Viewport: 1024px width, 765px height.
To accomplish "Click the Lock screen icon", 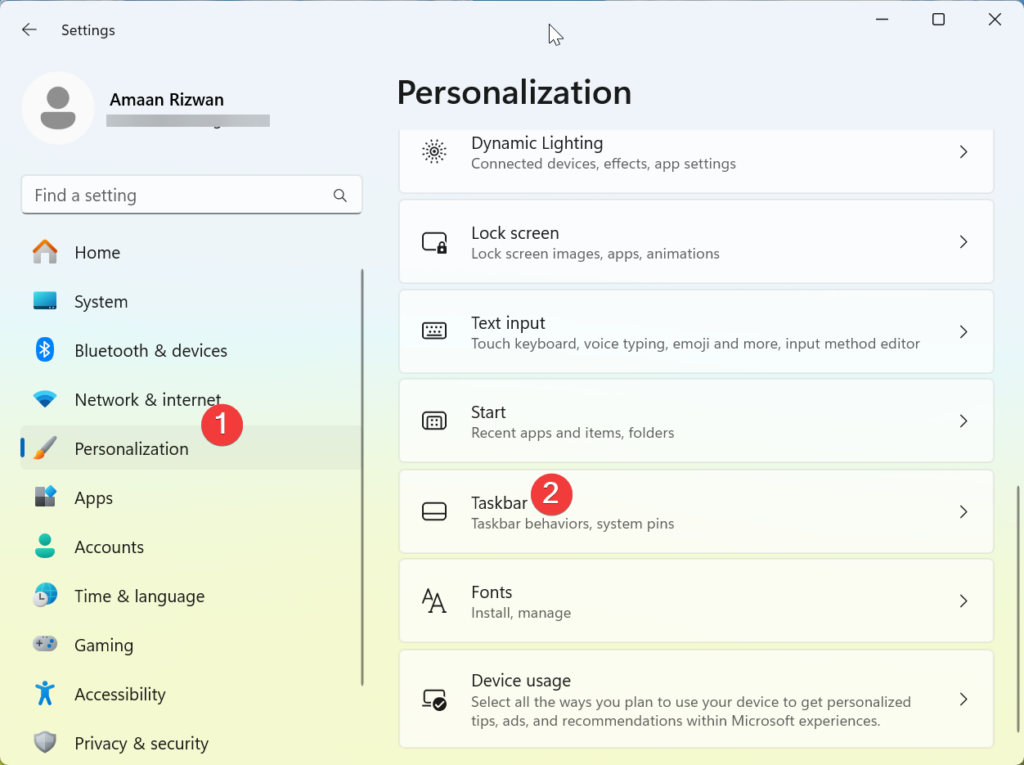I will tap(434, 242).
